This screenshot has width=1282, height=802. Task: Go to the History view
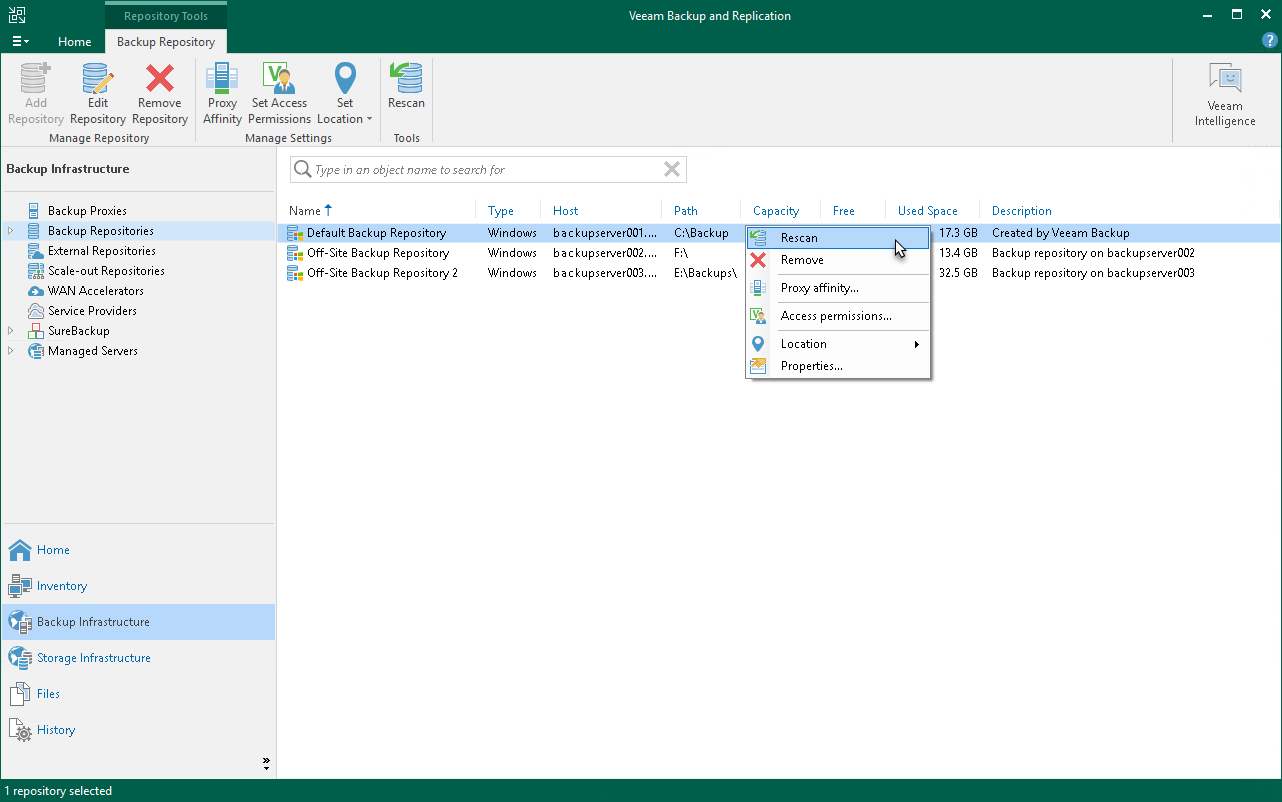pyautogui.click(x=56, y=730)
